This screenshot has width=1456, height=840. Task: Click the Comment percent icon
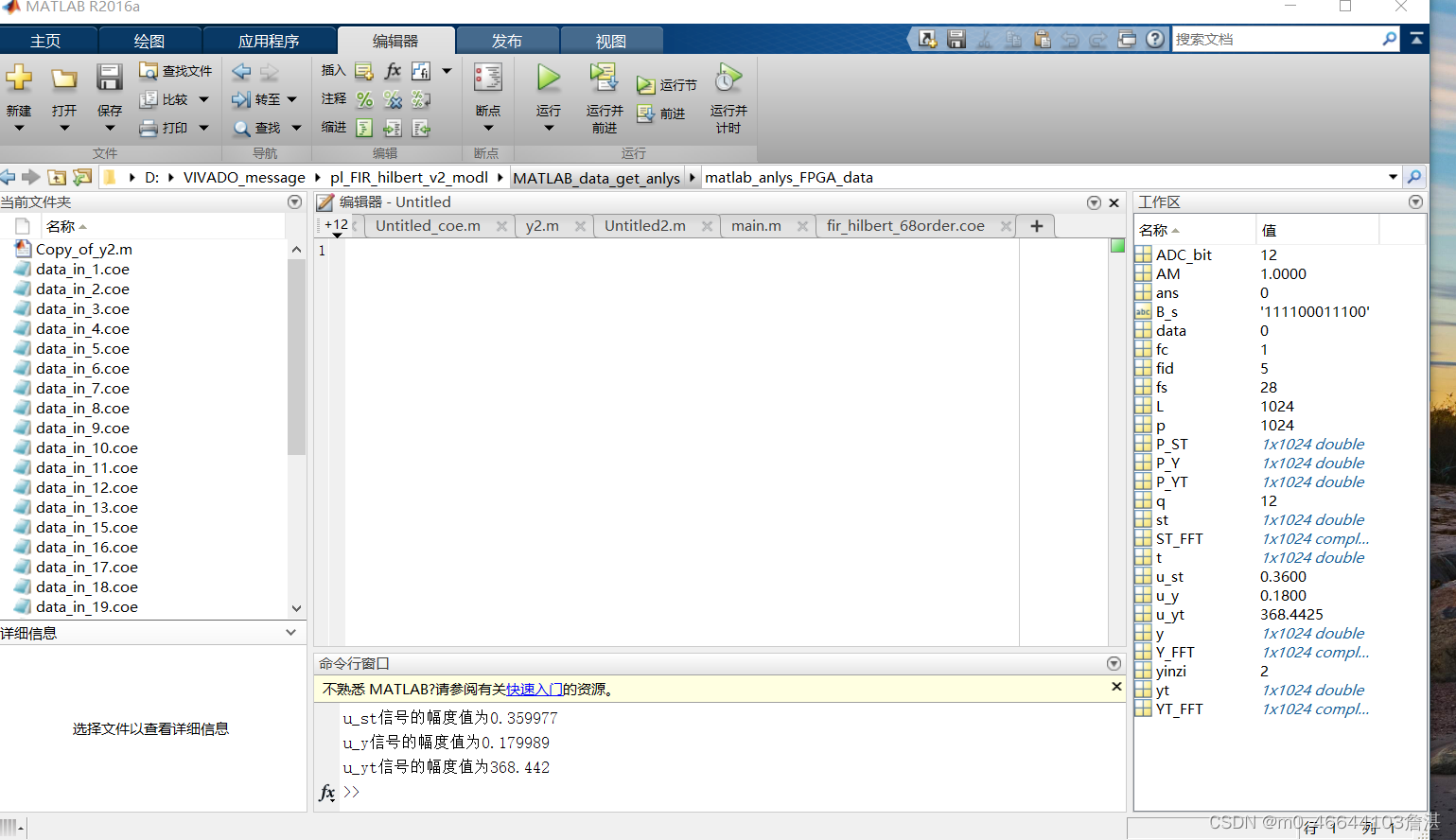(x=364, y=99)
